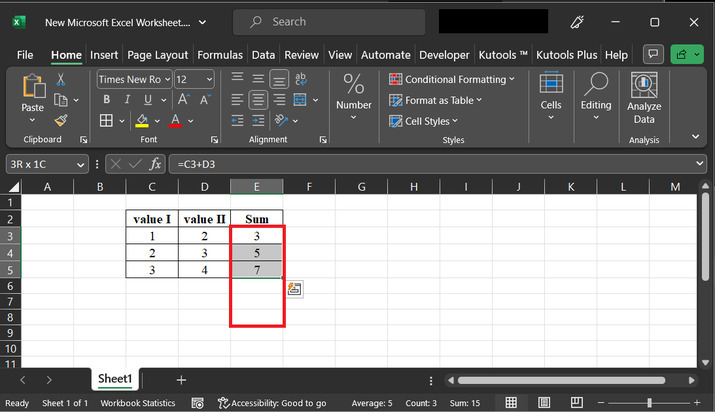The image size is (715, 412).
Task: Click the Search box in the title bar
Action: [329, 22]
